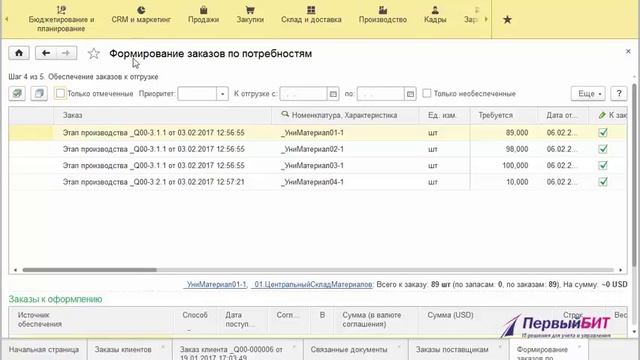
Task: Enable Только необеспеченные checkbox
Action: (x=427, y=93)
